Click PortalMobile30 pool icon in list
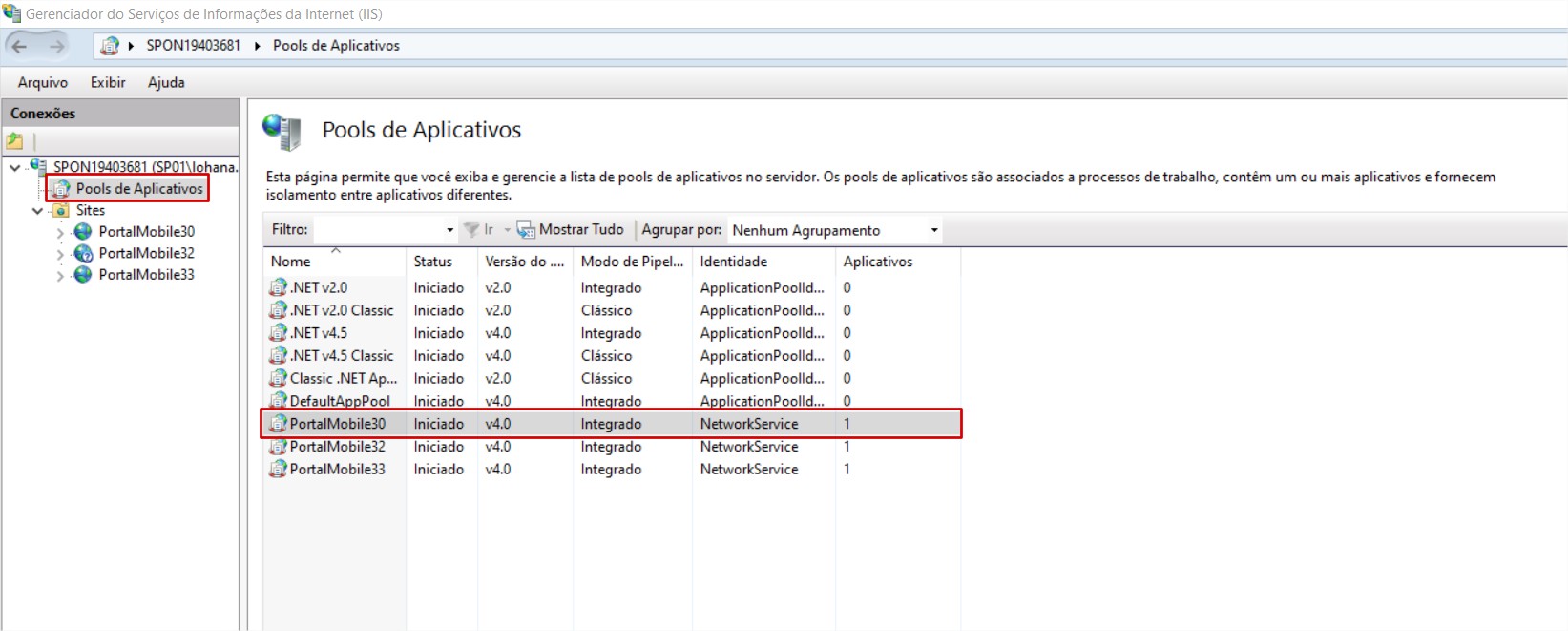The width and height of the screenshot is (1568, 631). [x=278, y=424]
